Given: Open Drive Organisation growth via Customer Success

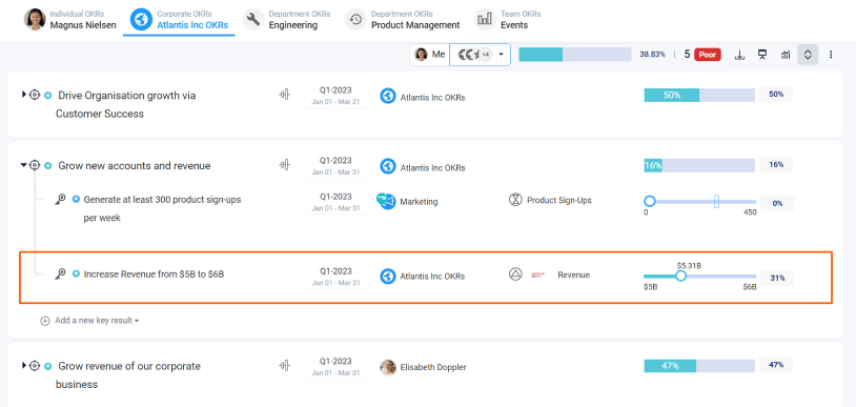Looking at the screenshot, I should tap(127, 104).
